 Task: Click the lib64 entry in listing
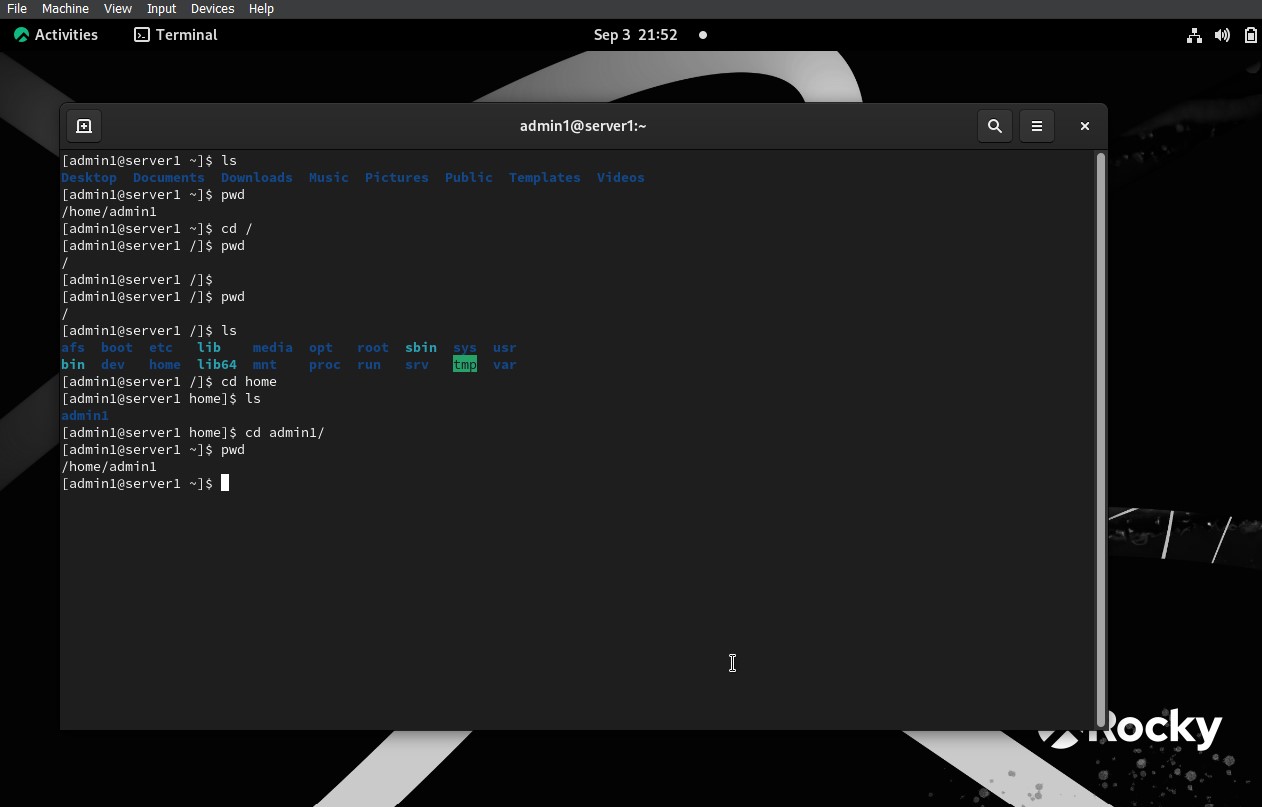click(x=217, y=365)
